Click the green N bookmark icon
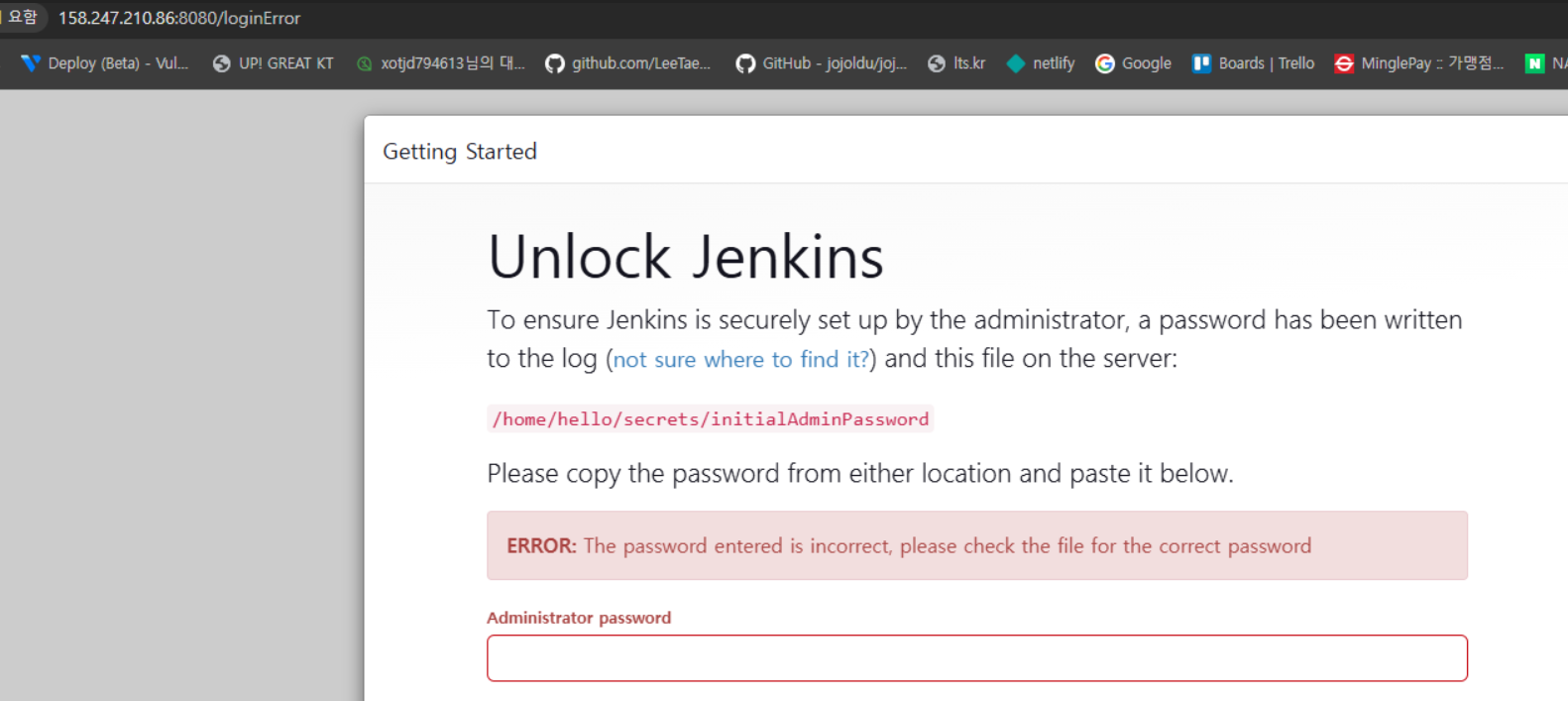This screenshot has width=1568, height=701. (x=1534, y=63)
